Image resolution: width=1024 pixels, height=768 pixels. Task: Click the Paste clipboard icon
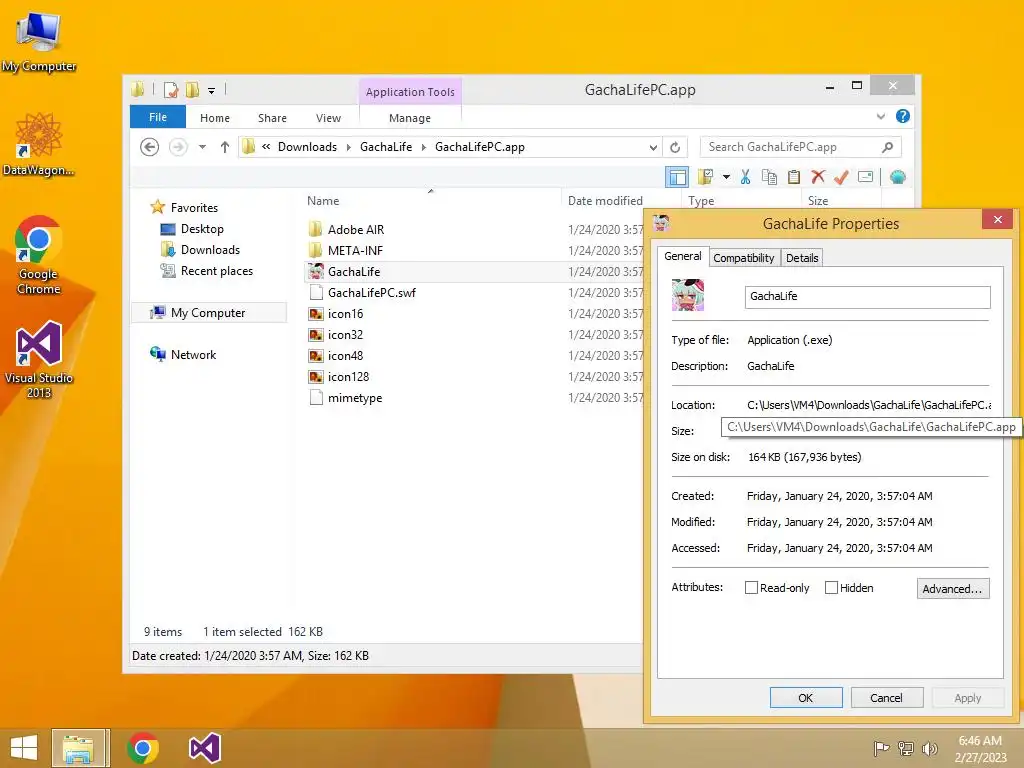[793, 177]
